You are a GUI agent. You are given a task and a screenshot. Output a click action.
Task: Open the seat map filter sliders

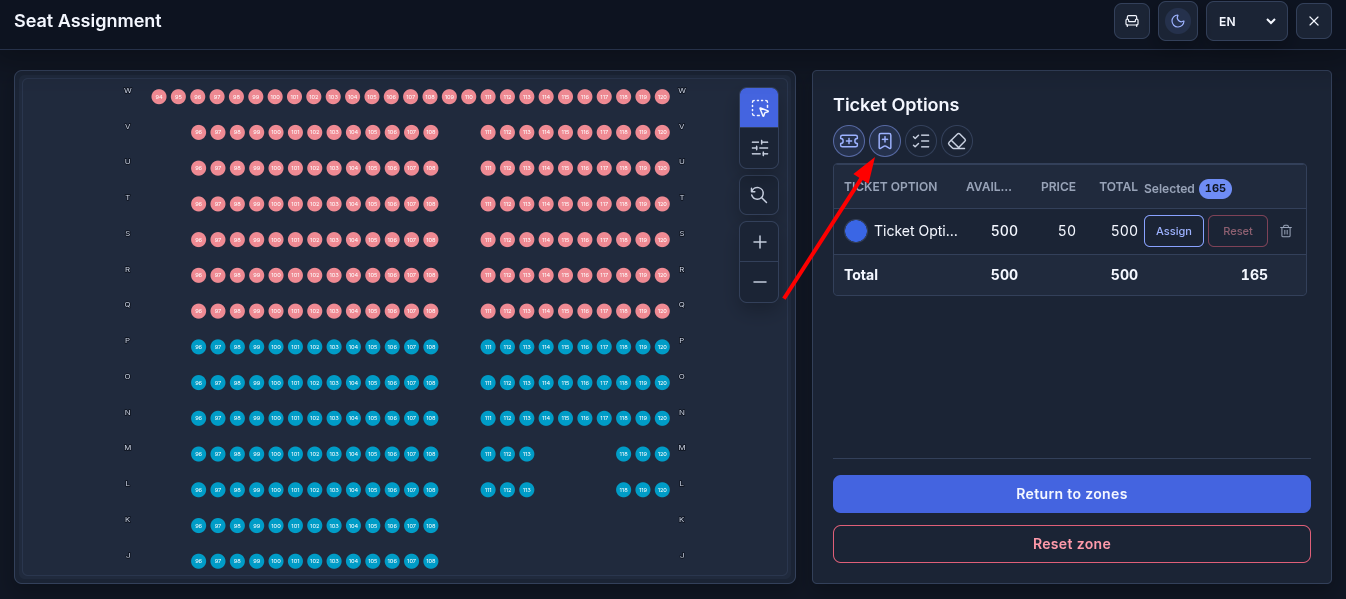[759, 148]
